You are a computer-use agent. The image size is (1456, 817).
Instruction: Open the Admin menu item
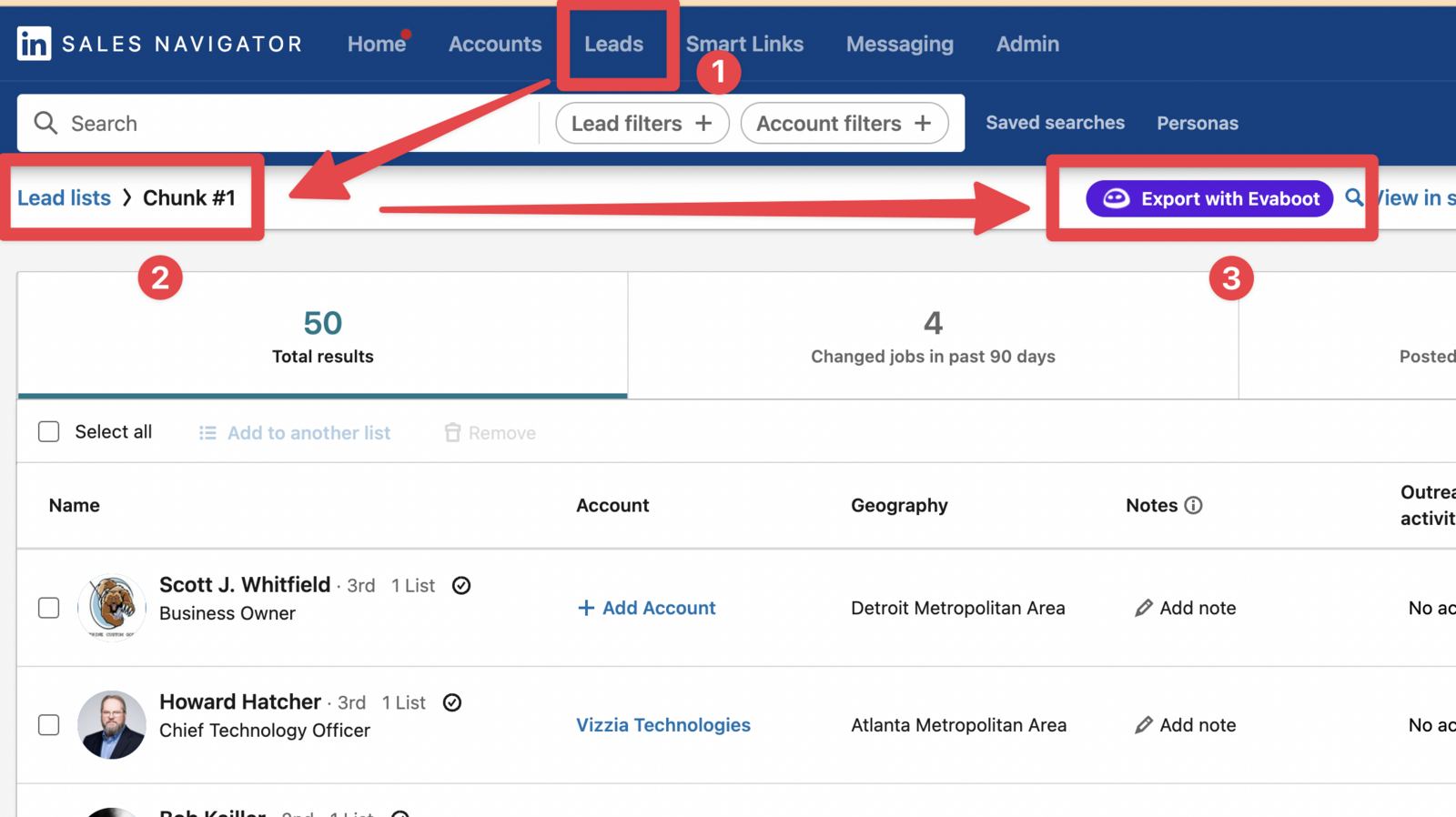[x=1027, y=44]
